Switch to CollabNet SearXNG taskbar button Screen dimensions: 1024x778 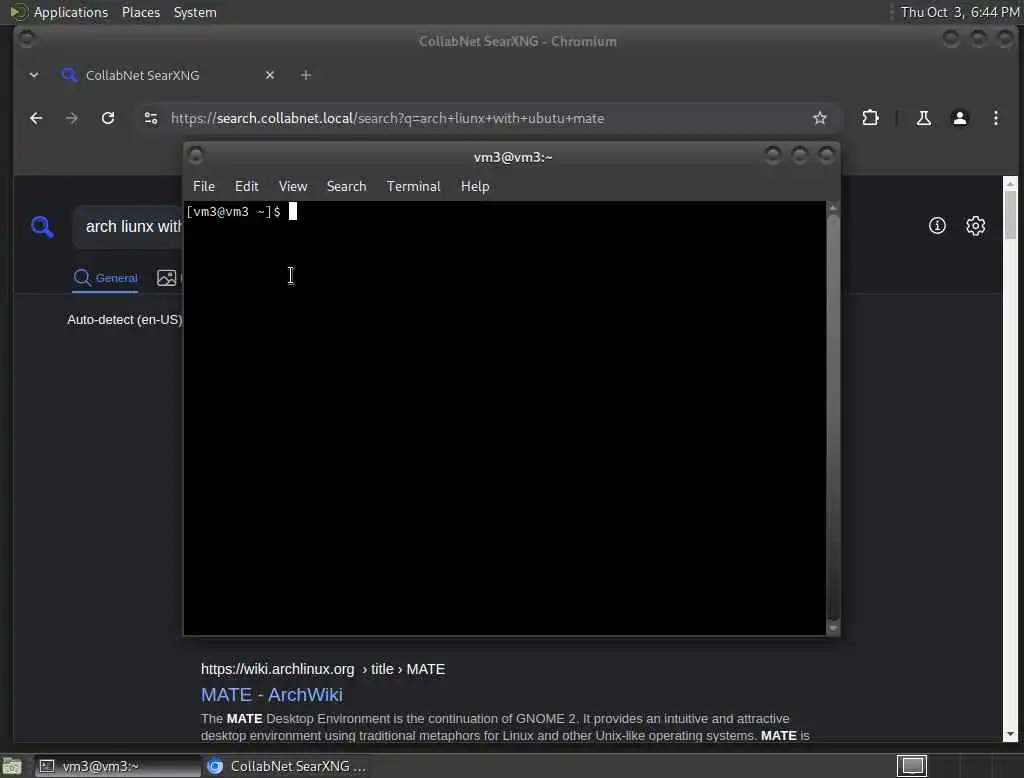click(x=287, y=766)
